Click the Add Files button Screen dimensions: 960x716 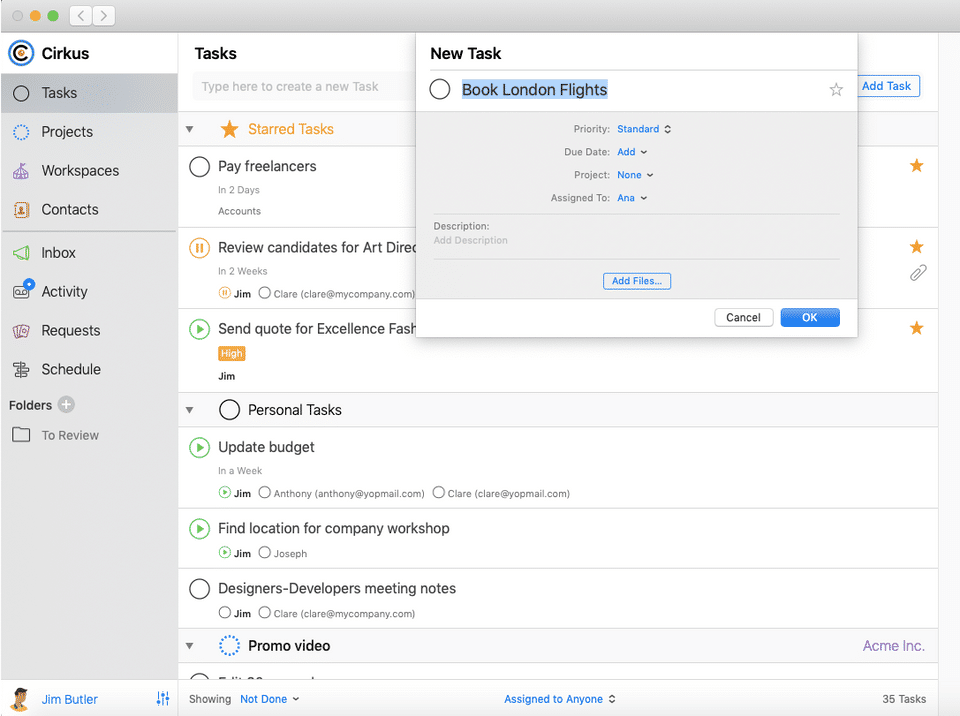[x=637, y=281]
